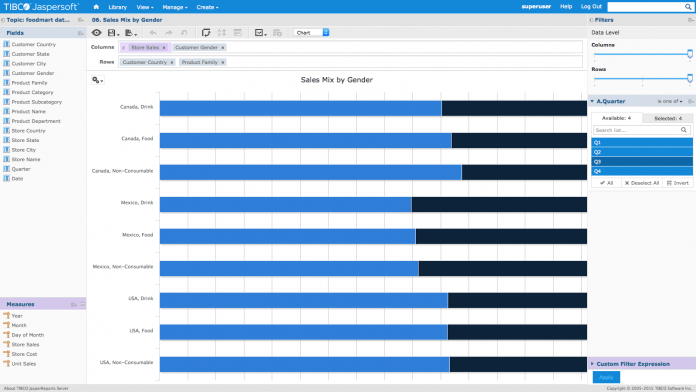Select the Store Sales measure

tap(25, 344)
